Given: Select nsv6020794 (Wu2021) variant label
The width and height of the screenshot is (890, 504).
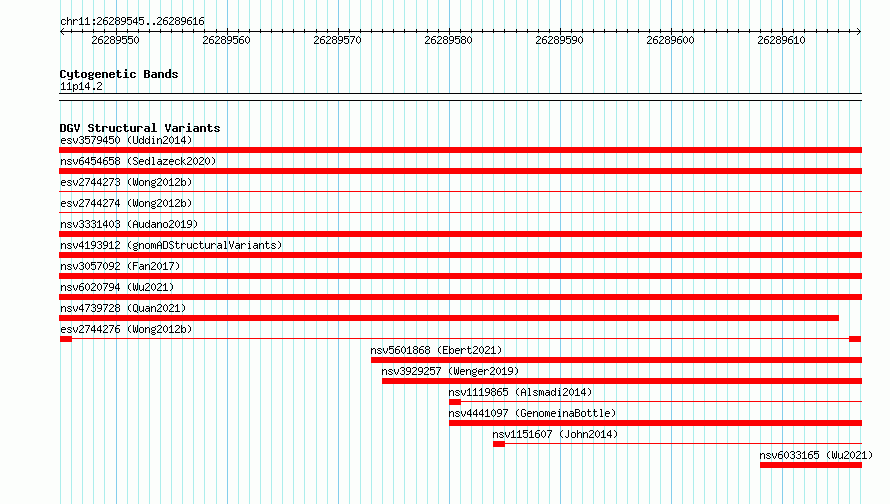Looking at the screenshot, I should (117, 287).
